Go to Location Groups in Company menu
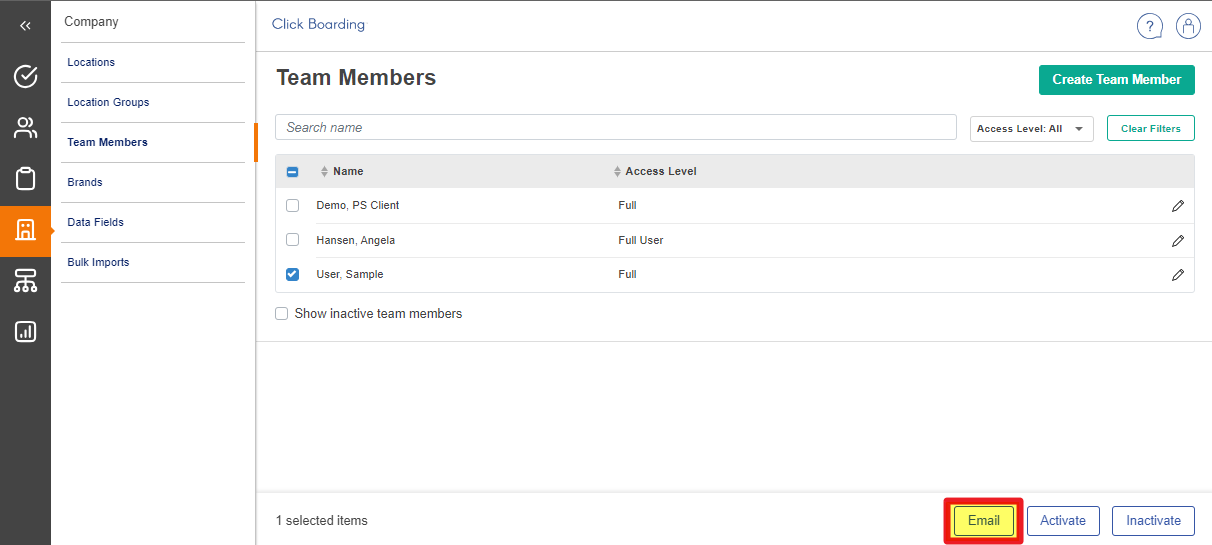This screenshot has height=545, width=1212. 108,102
